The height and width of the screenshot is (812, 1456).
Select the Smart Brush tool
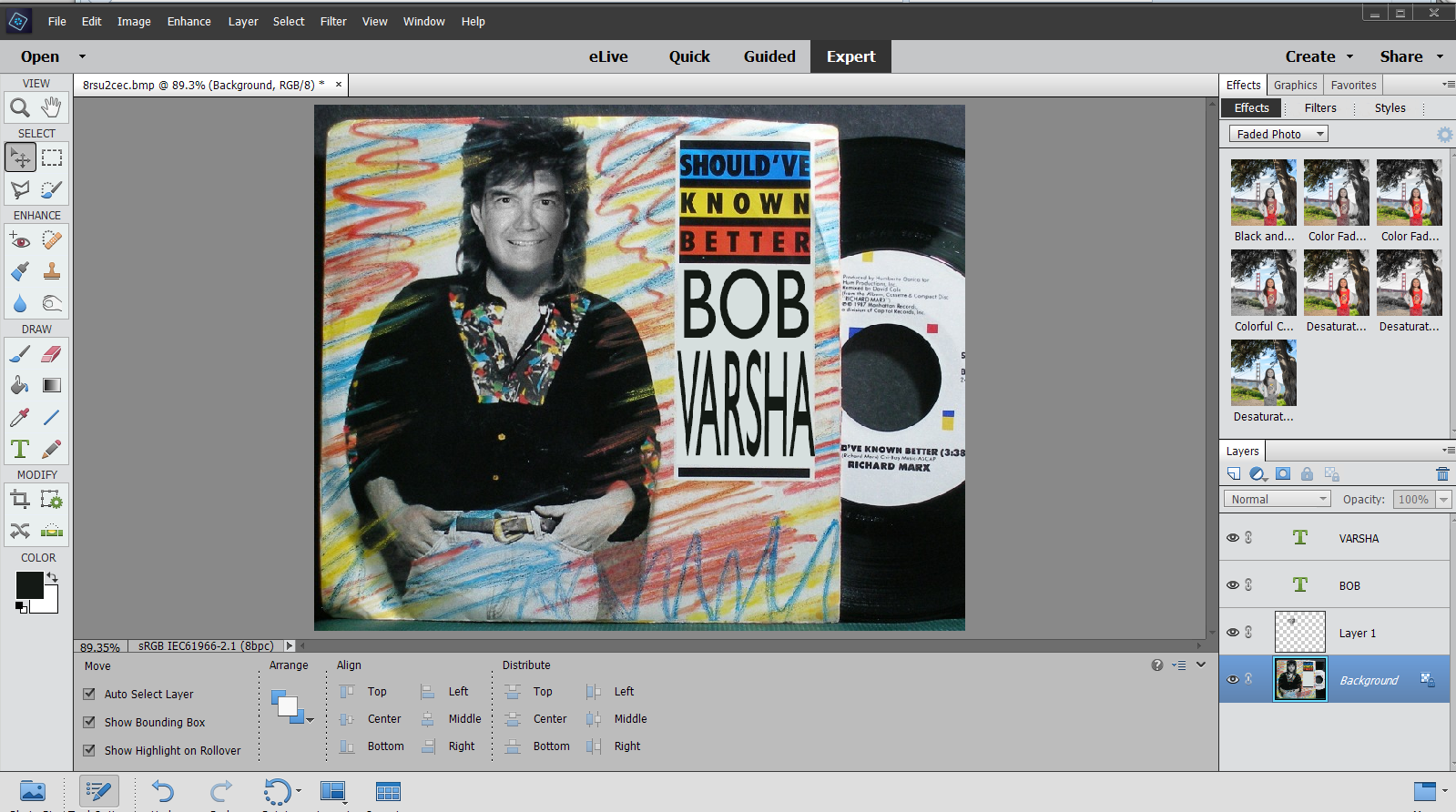20,271
